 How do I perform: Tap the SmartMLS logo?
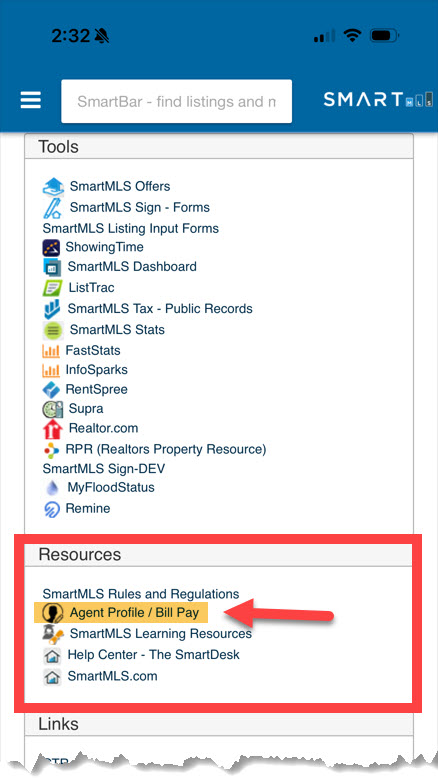pos(378,100)
